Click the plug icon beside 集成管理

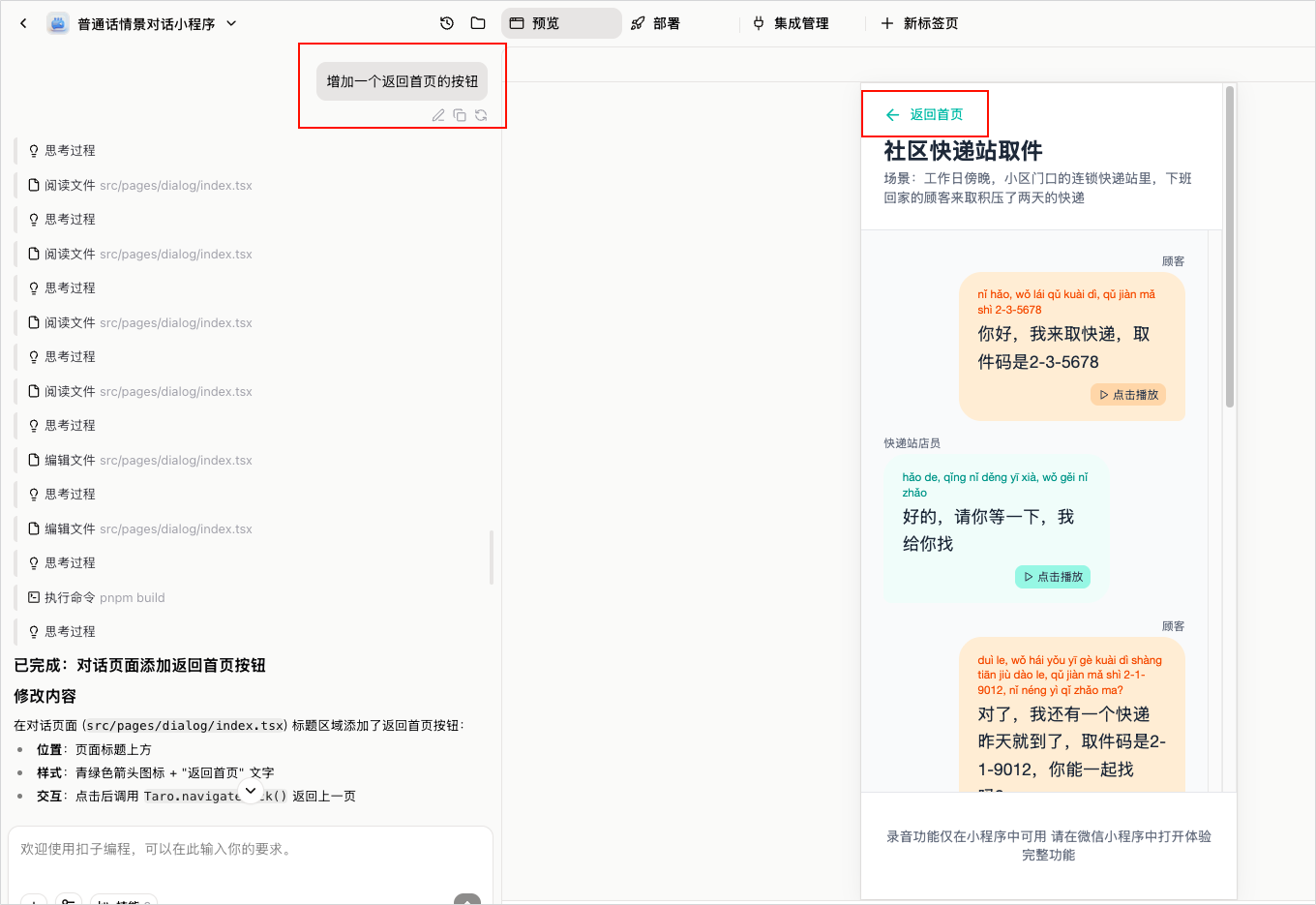pos(759,23)
